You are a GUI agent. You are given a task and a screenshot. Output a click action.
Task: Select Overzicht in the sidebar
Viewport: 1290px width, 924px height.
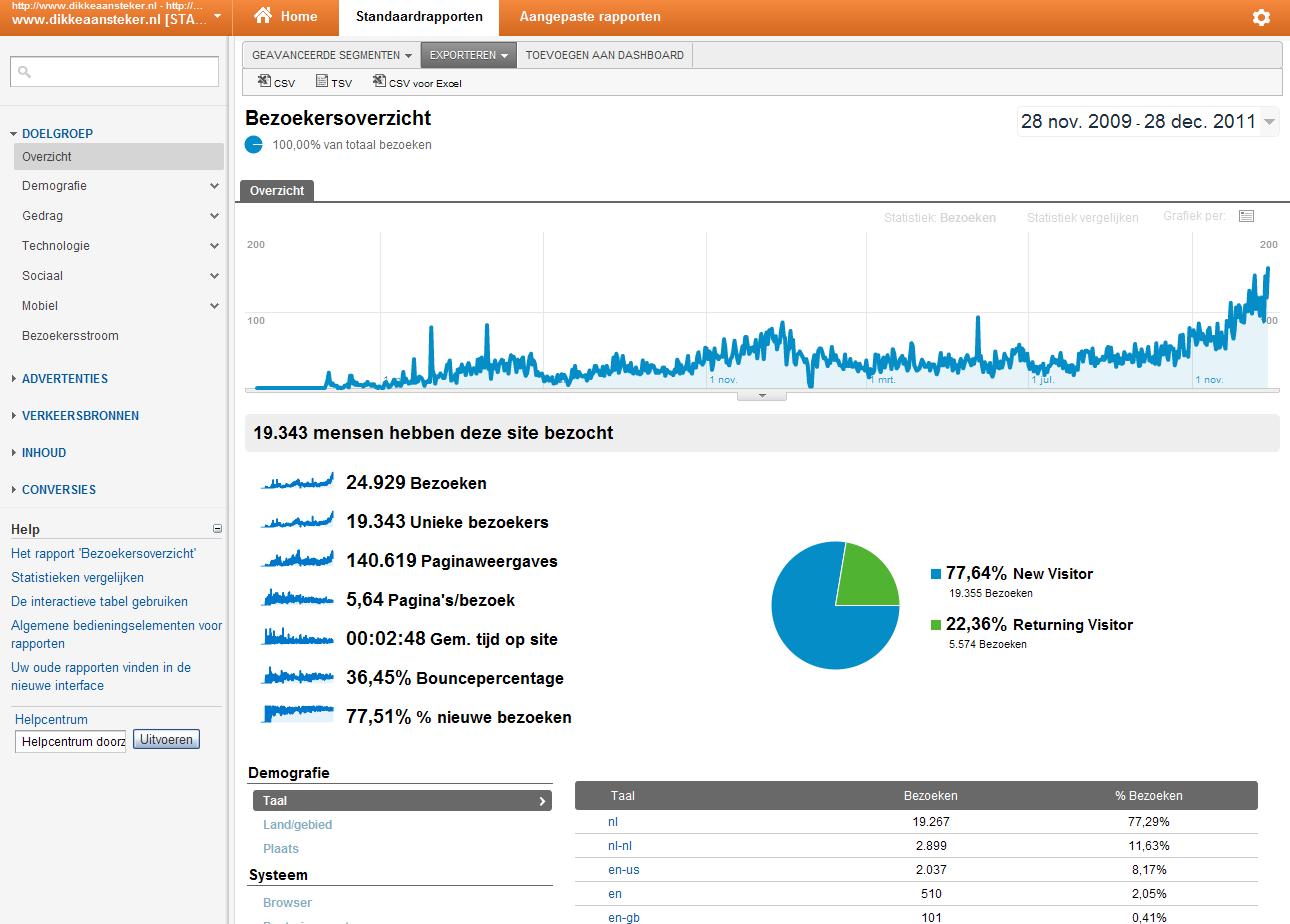(118, 157)
